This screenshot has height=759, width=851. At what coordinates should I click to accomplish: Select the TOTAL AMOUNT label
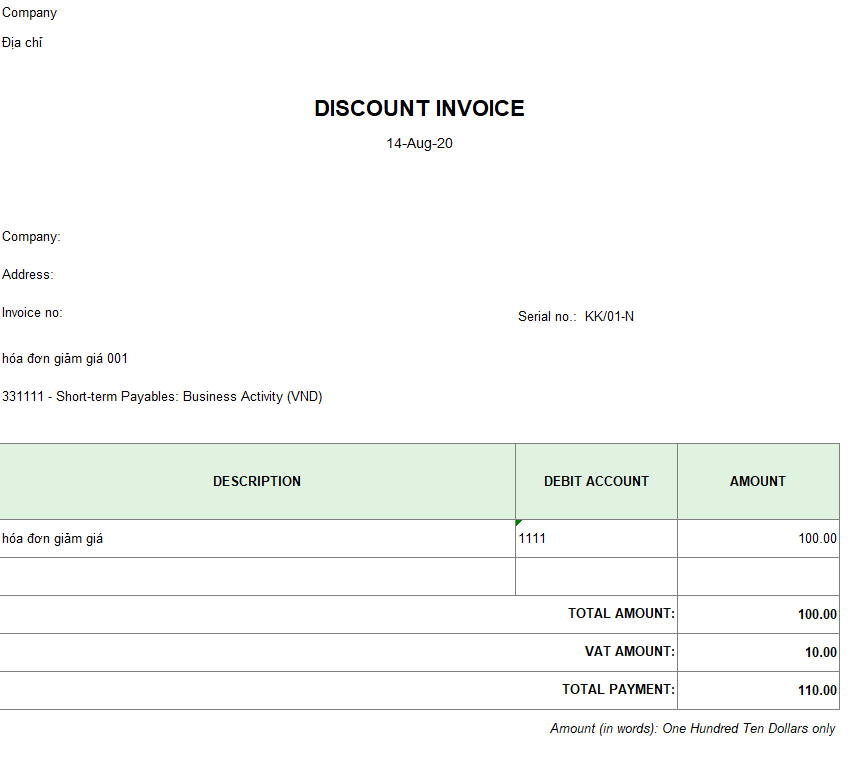(621, 614)
